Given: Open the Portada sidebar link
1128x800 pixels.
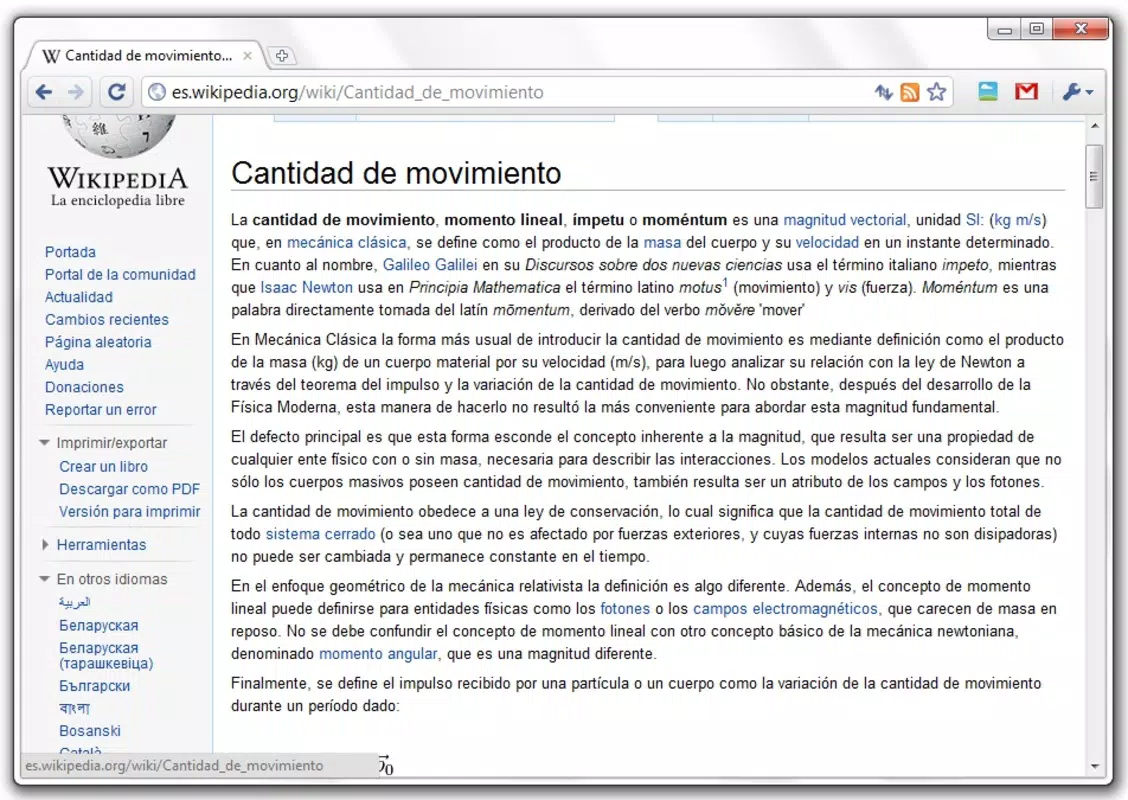Looking at the screenshot, I should pyautogui.click(x=70, y=252).
